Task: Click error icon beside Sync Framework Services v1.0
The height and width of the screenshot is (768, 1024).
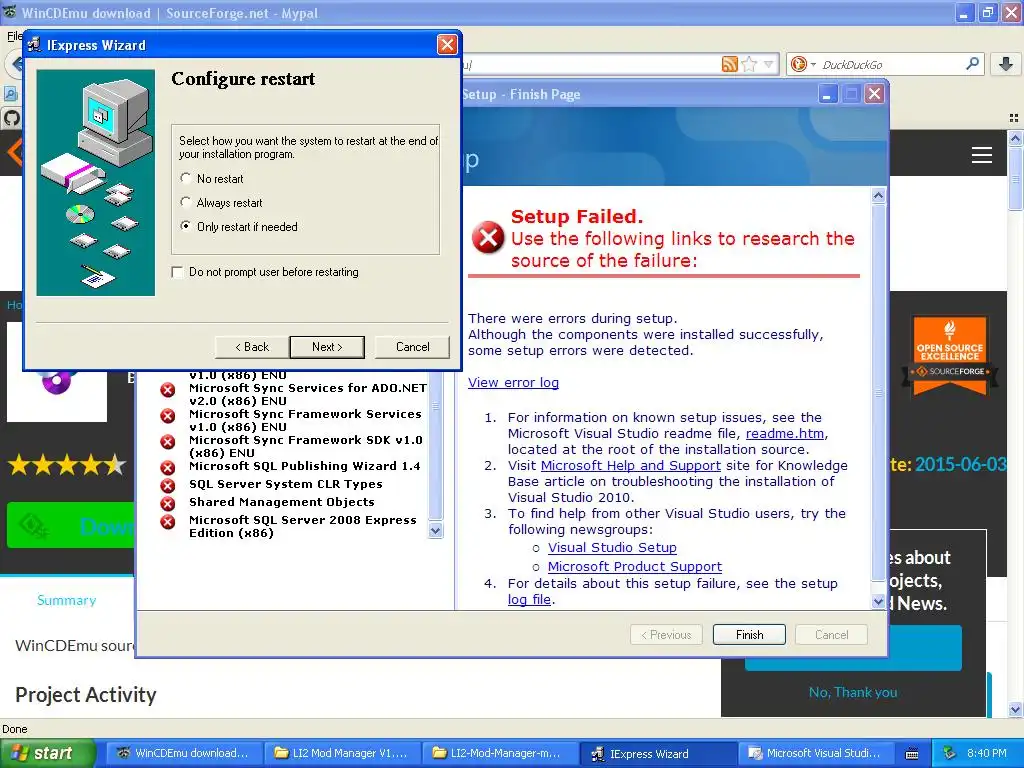Action: (168, 416)
